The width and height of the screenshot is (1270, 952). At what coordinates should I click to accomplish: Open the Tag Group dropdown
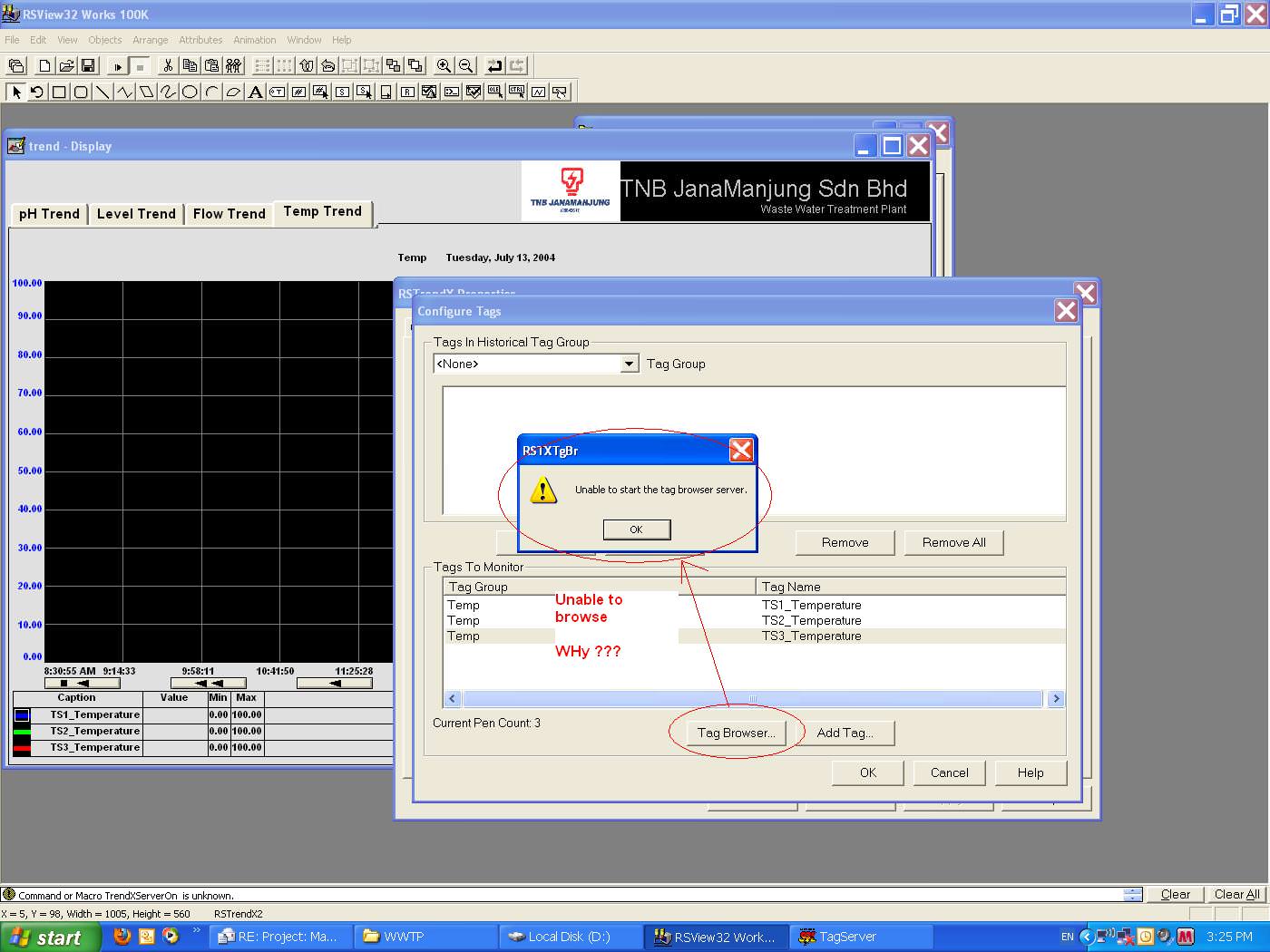pyautogui.click(x=629, y=364)
